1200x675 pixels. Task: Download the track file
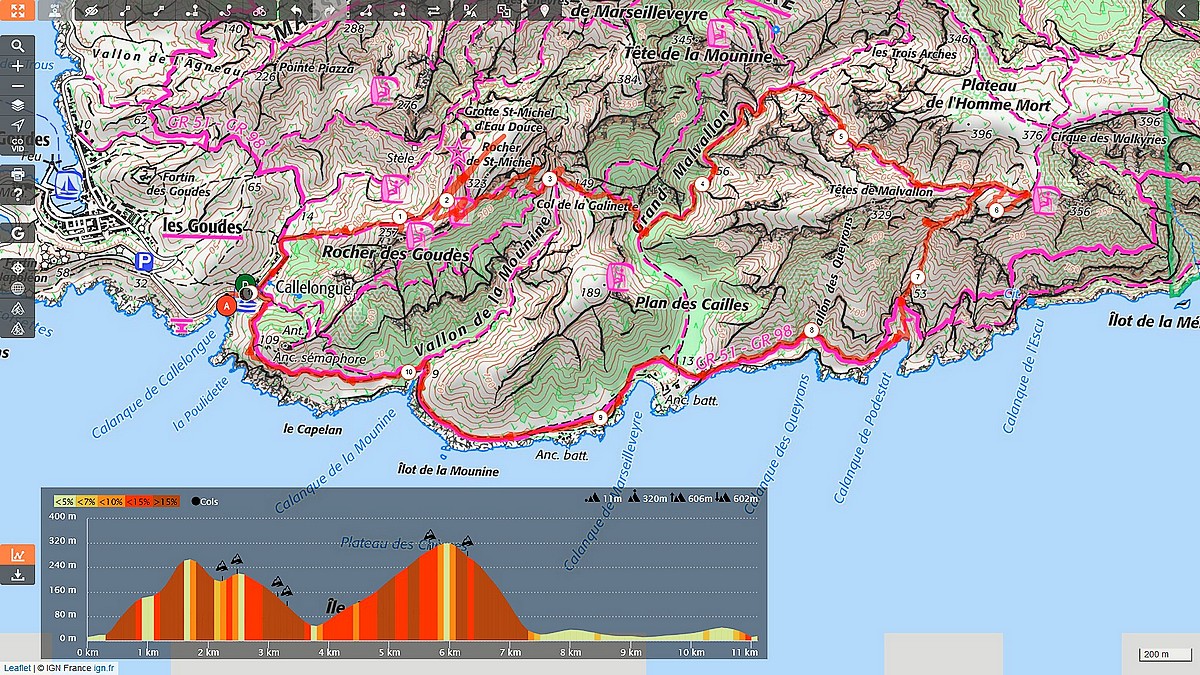[18, 575]
